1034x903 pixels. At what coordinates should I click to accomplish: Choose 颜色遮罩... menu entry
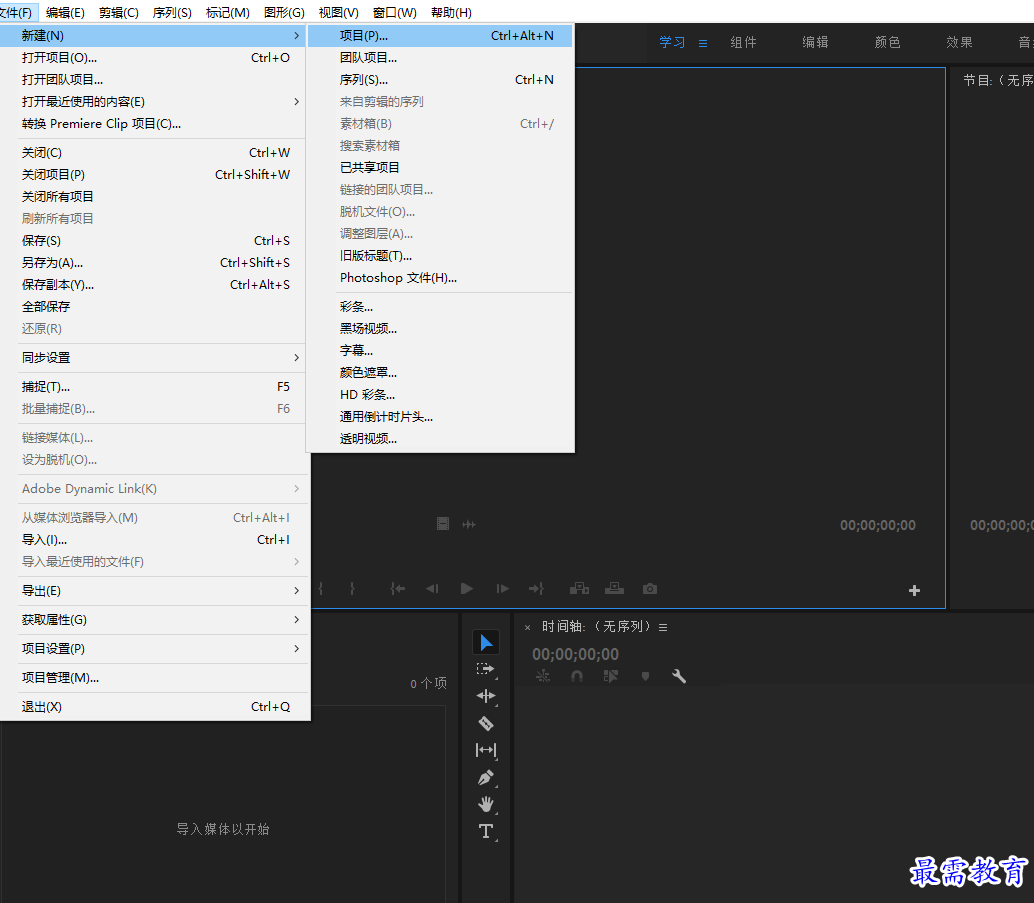click(x=440, y=373)
